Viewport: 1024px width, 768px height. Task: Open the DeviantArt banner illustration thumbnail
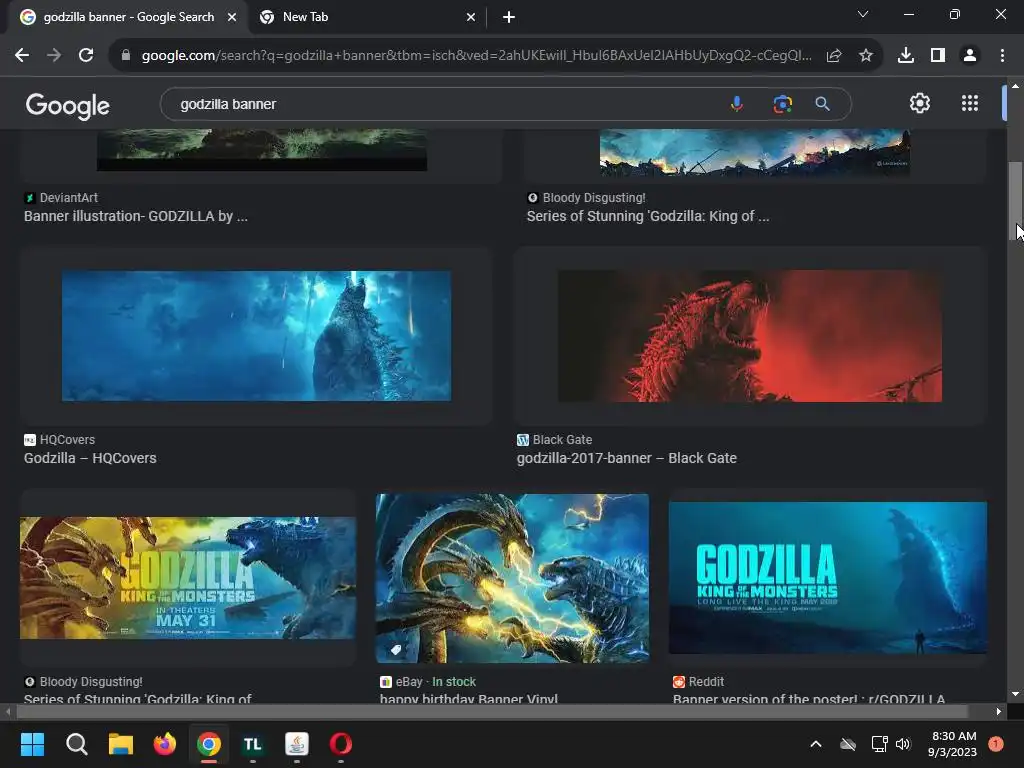tap(262, 150)
